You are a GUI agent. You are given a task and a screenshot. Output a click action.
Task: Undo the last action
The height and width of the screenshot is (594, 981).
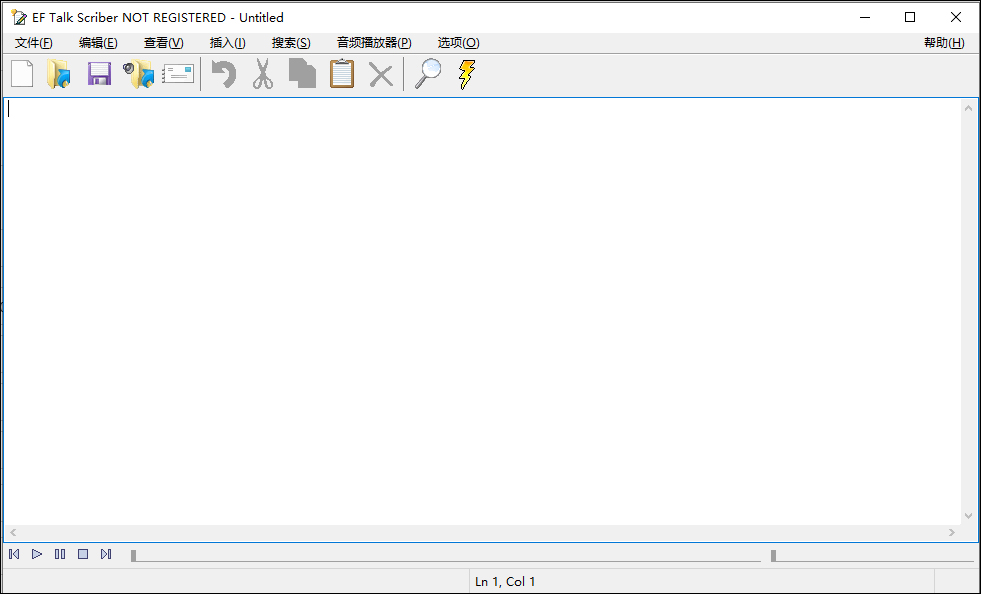(x=224, y=74)
